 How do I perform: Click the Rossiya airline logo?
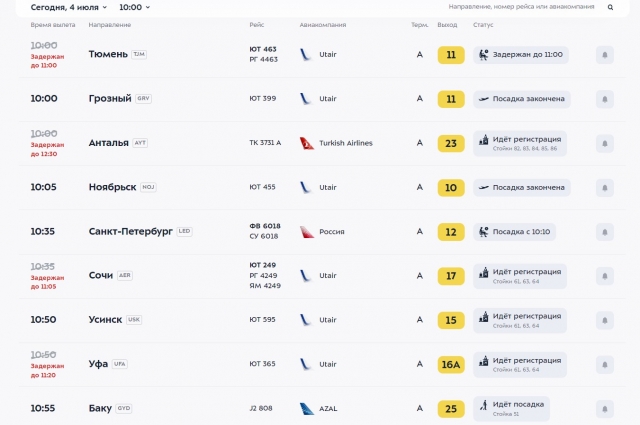tap(306, 232)
